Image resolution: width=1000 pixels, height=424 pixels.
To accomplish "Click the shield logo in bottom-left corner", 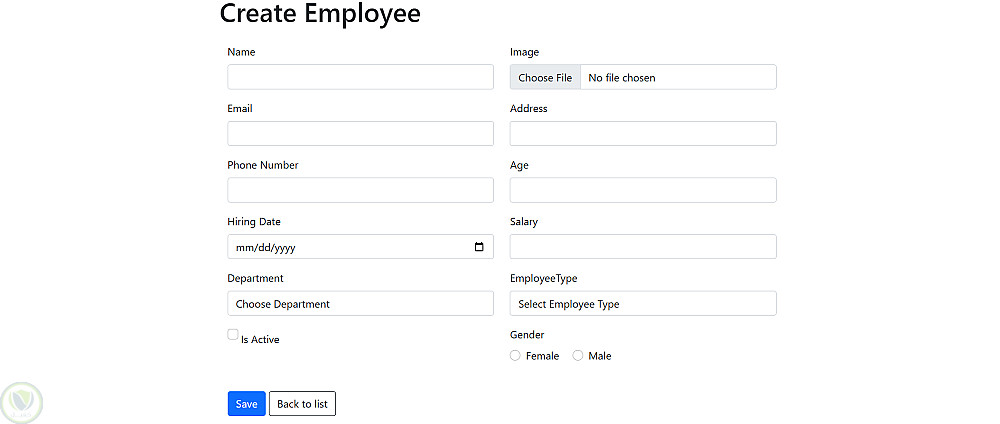I will 21,401.
